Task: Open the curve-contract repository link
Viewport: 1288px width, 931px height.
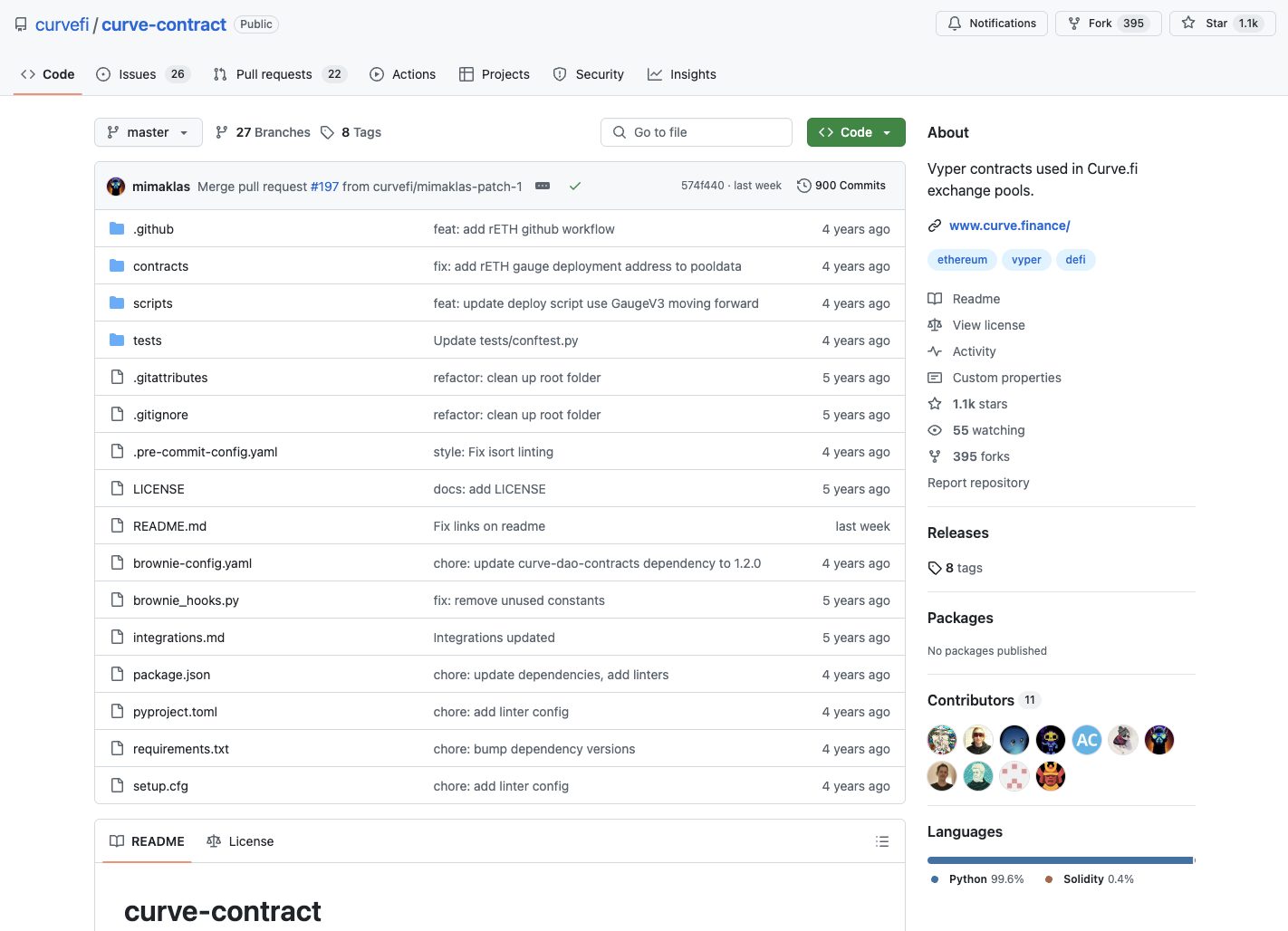Action: point(164,24)
